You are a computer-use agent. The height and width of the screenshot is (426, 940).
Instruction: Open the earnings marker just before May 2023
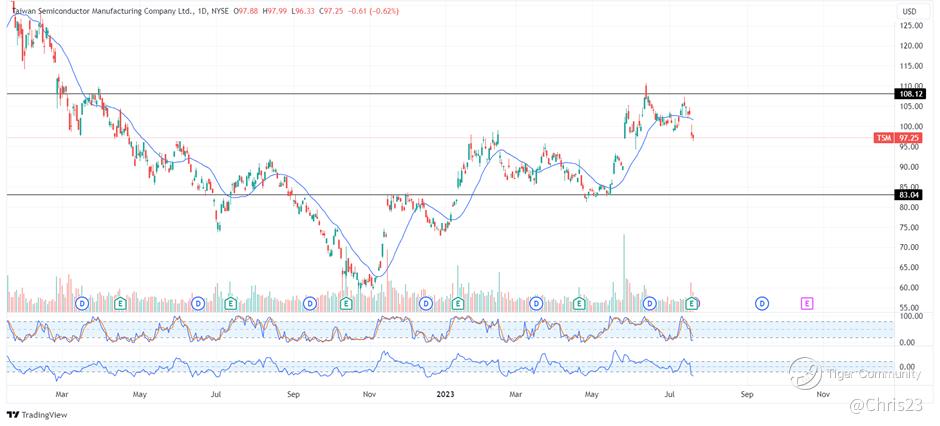[x=579, y=304]
